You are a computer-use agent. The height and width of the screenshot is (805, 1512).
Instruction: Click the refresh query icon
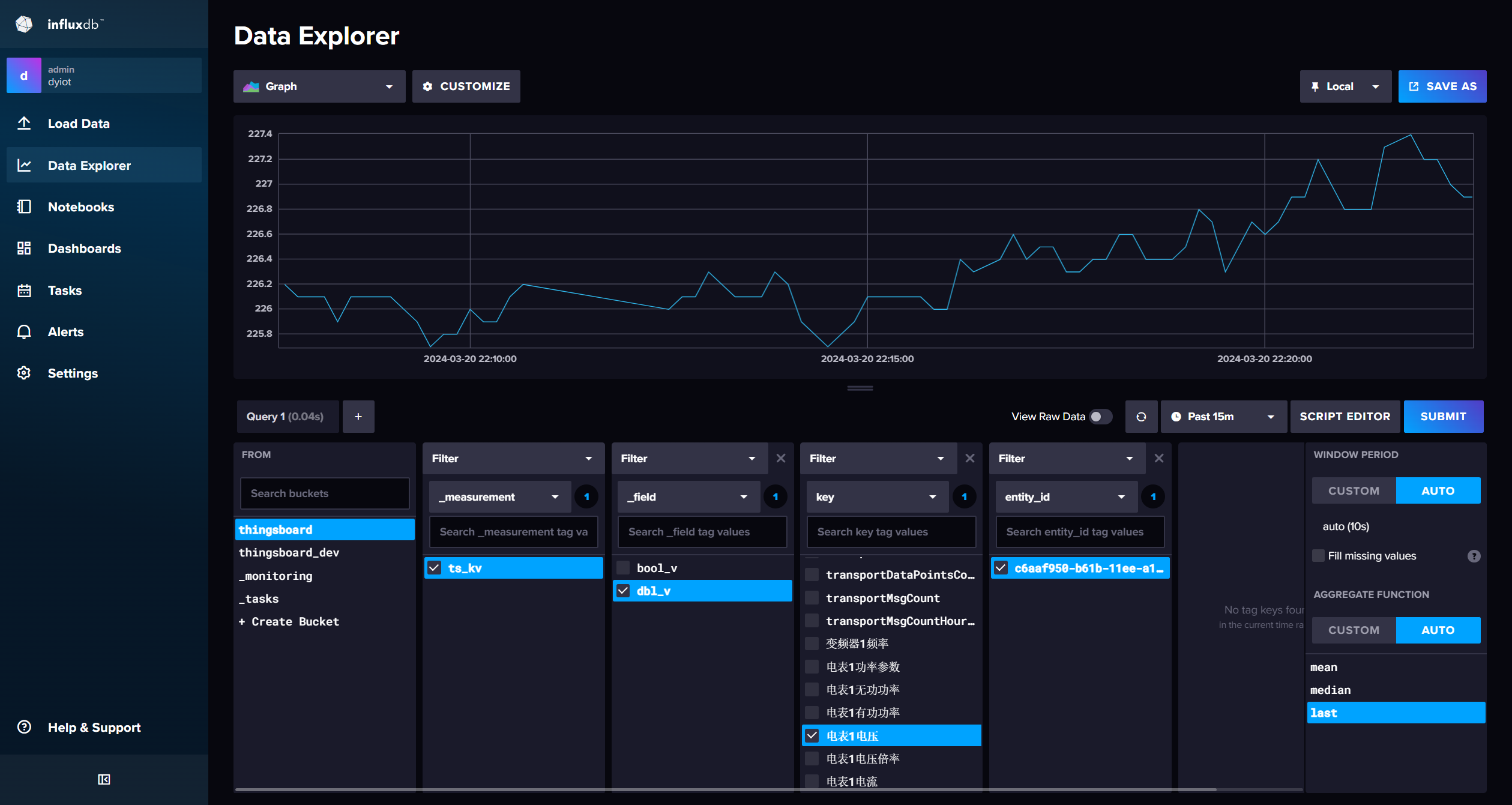[1141, 417]
